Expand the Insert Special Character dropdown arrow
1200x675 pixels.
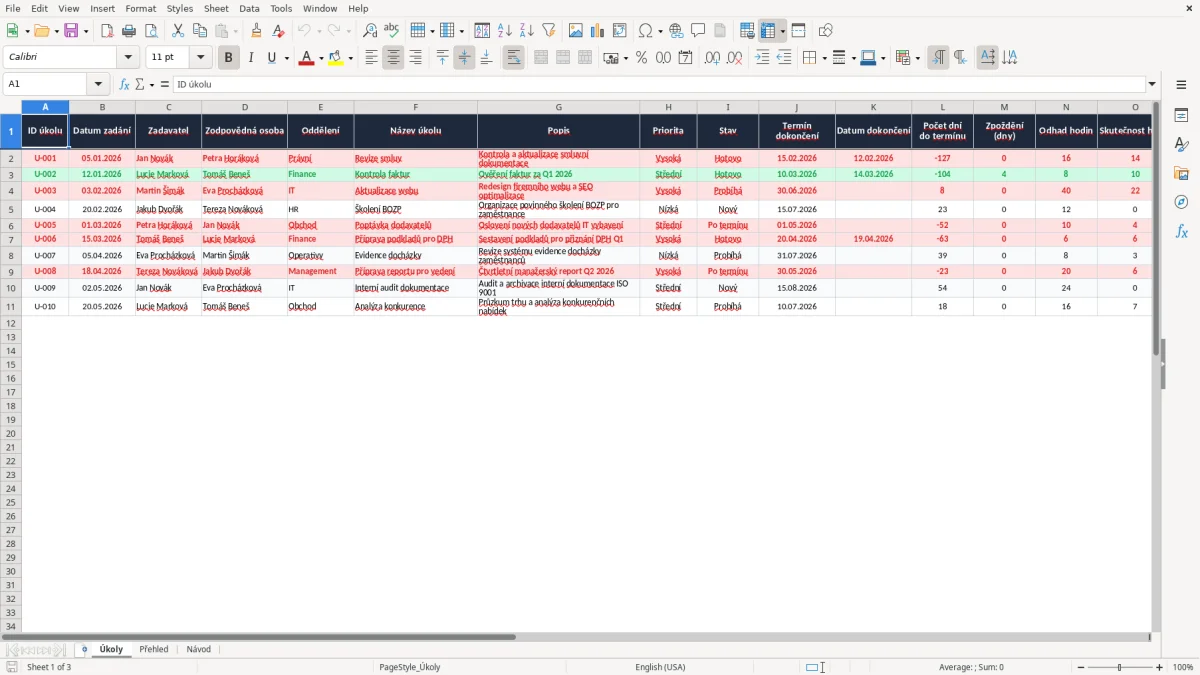point(660,31)
